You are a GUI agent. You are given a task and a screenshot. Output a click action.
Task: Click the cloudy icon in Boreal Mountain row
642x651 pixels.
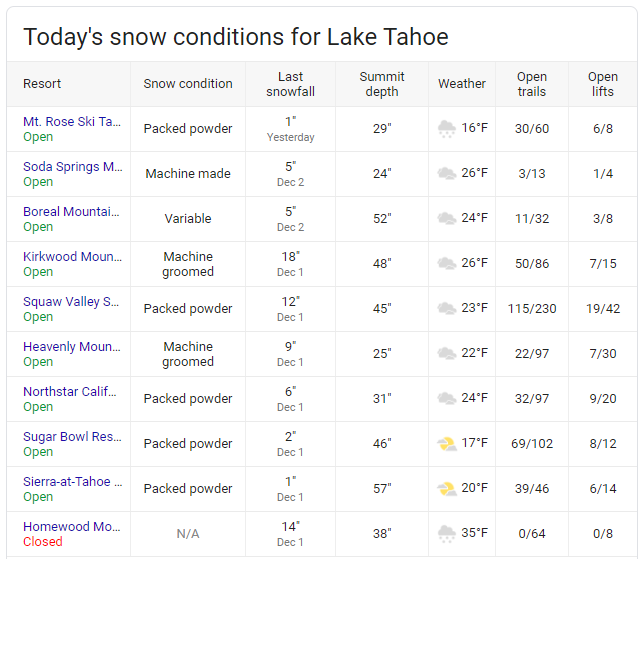pos(447,218)
